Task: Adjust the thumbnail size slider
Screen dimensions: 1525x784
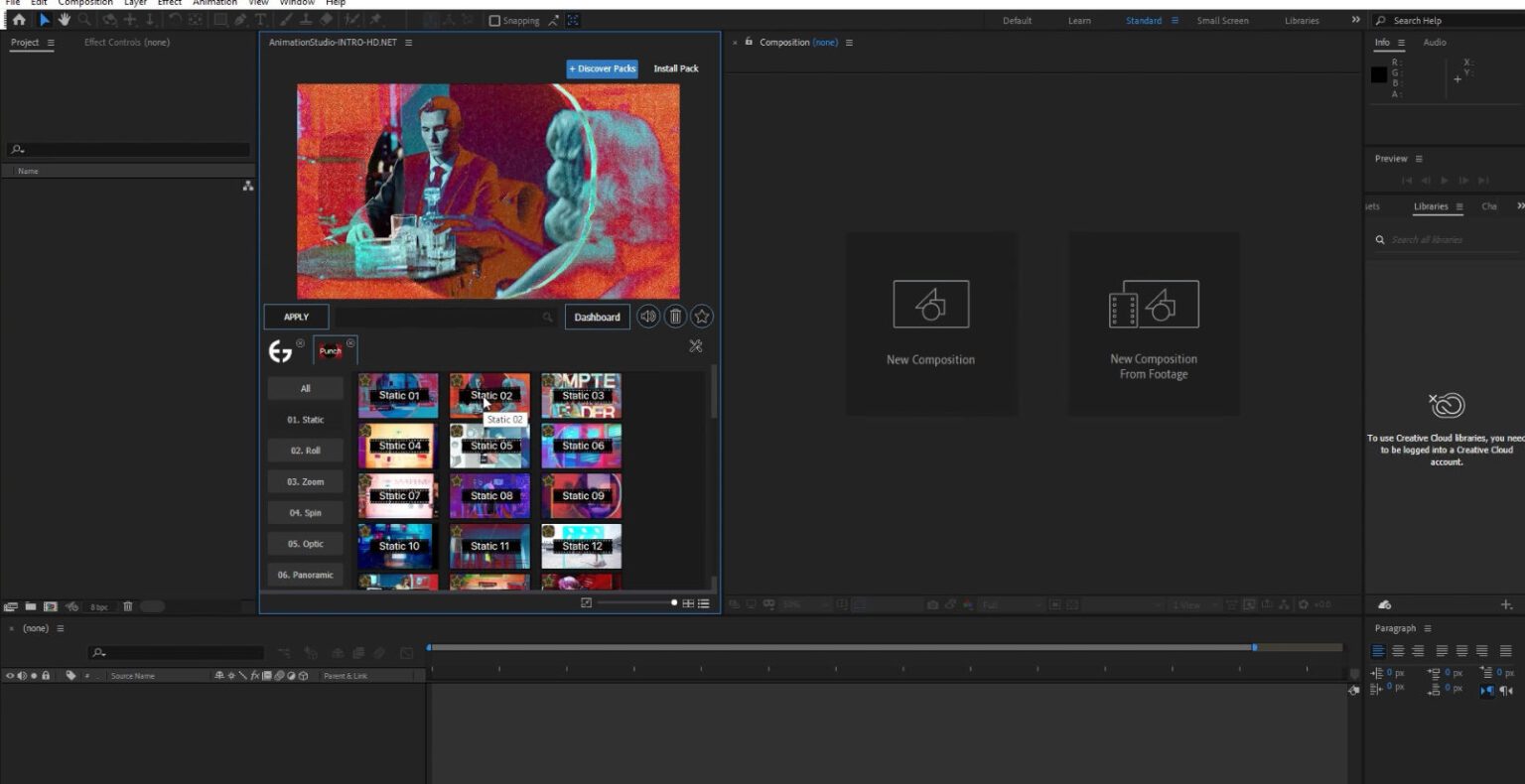Action: (x=674, y=603)
